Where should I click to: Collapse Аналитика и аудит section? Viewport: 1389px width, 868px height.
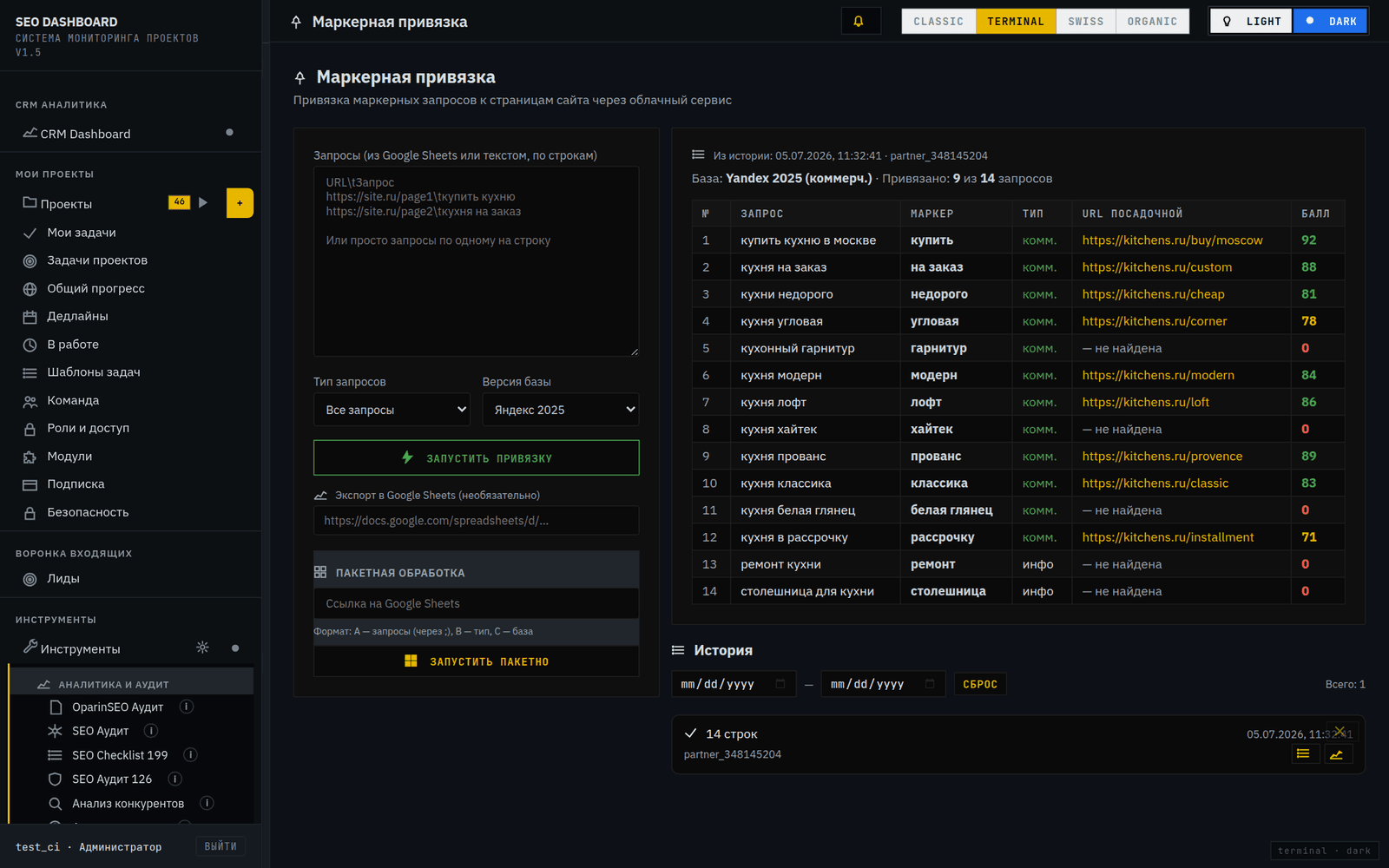132,684
